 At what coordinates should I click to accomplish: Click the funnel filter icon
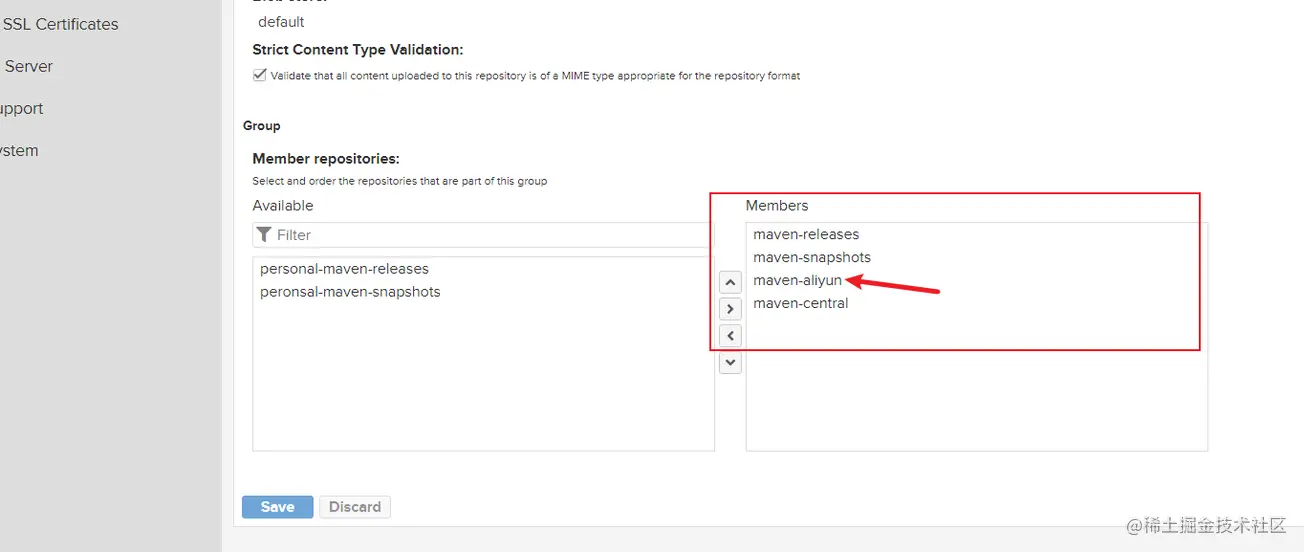coord(264,234)
